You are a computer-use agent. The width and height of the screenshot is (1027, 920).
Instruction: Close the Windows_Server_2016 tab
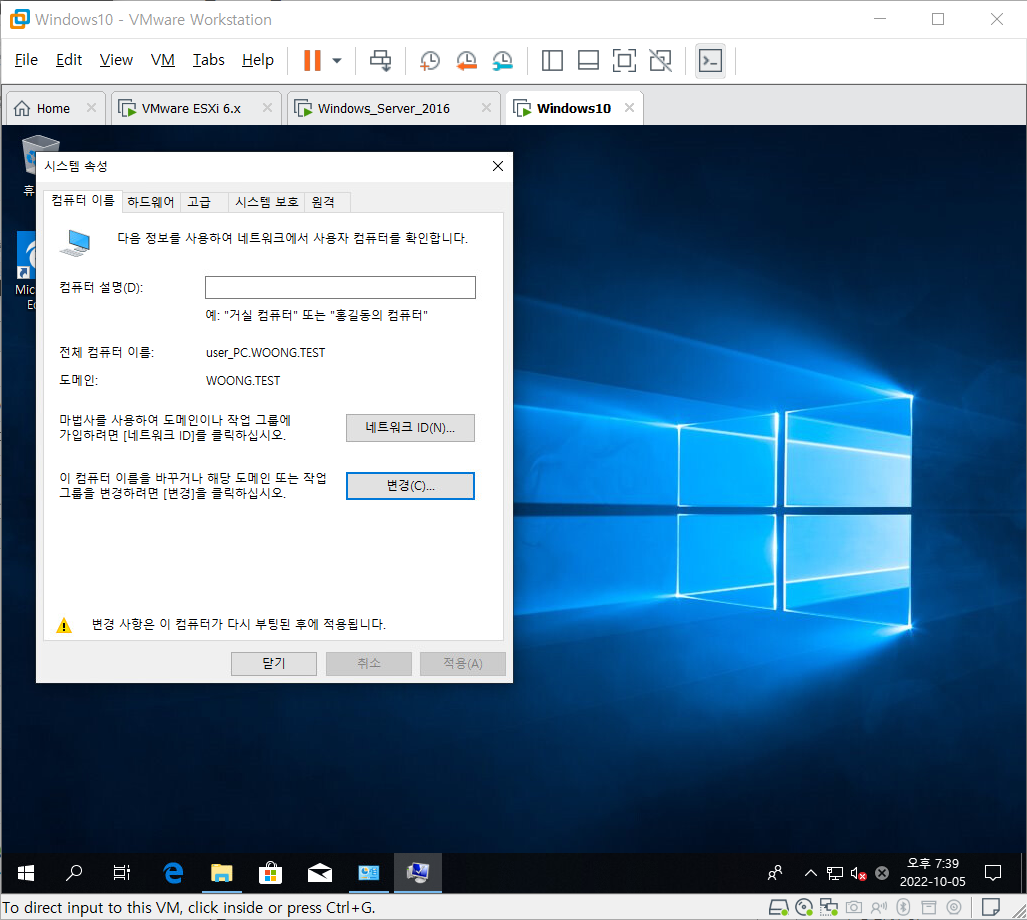click(x=486, y=107)
